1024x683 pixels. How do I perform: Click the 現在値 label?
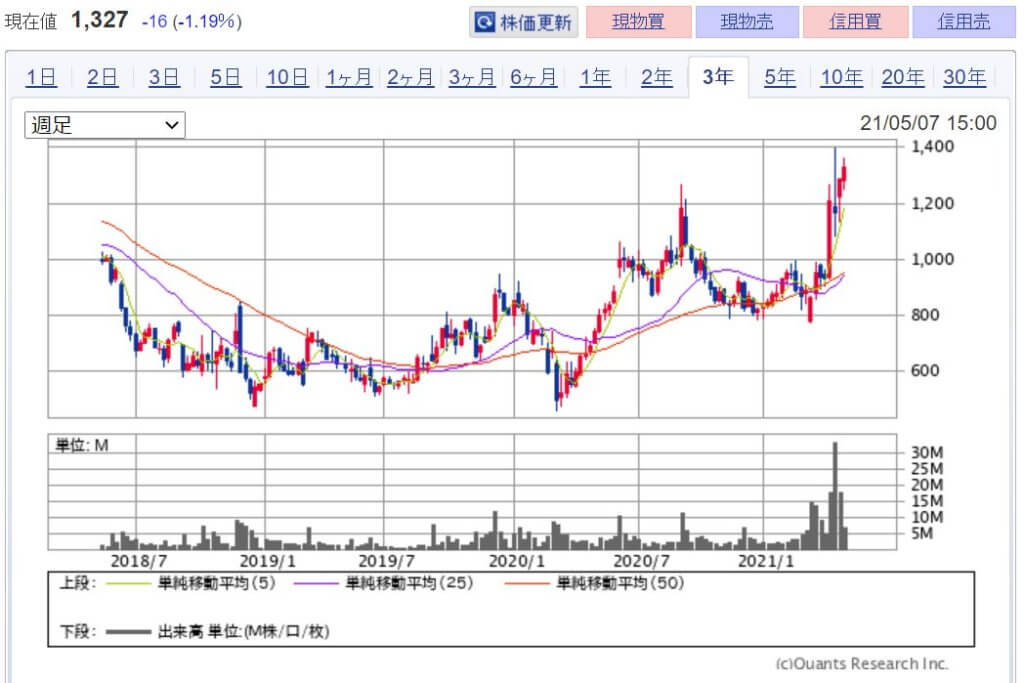point(31,22)
